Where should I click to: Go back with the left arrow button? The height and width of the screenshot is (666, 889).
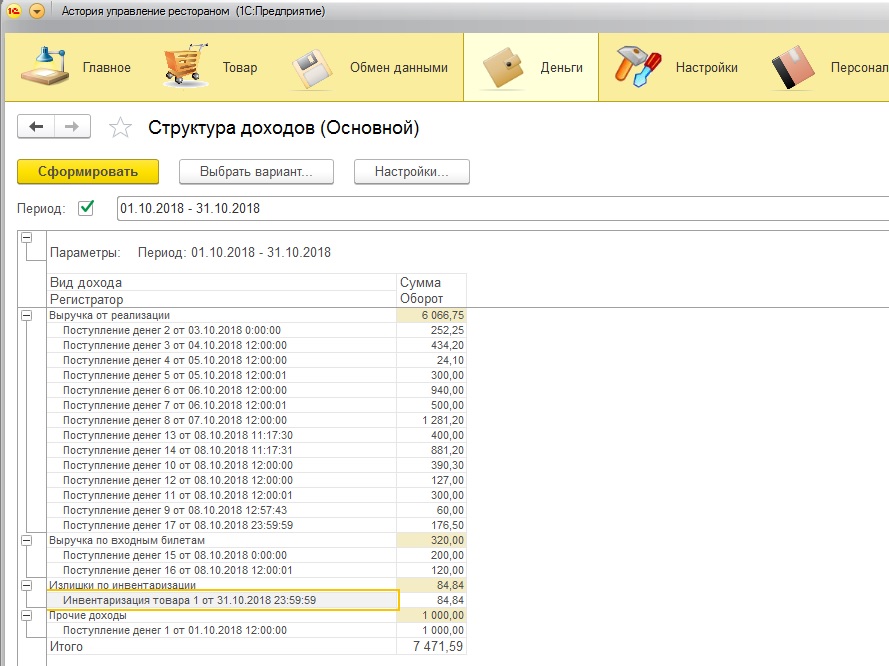click(x=37, y=126)
